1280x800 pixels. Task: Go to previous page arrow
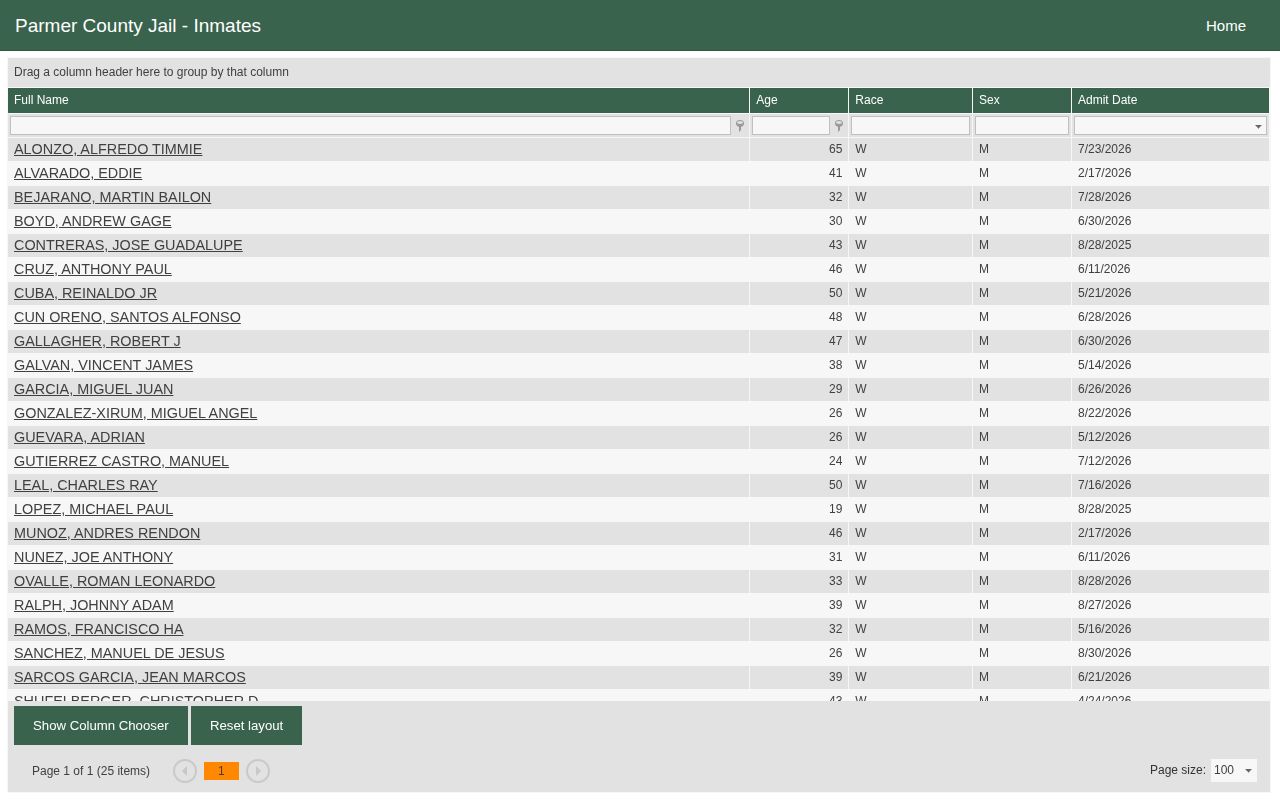coord(184,771)
